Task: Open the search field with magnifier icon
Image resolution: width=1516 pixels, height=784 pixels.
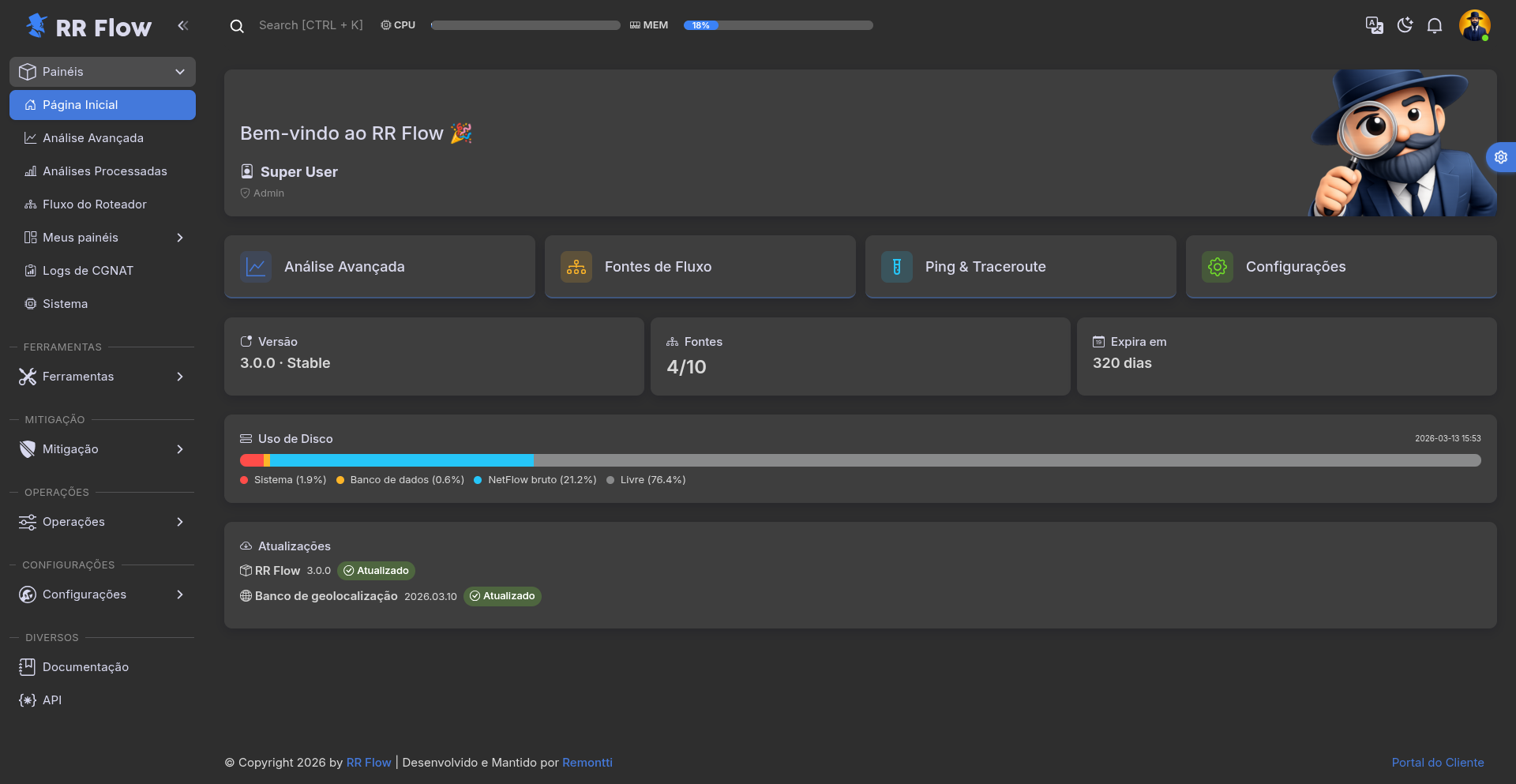Action: pos(237,25)
